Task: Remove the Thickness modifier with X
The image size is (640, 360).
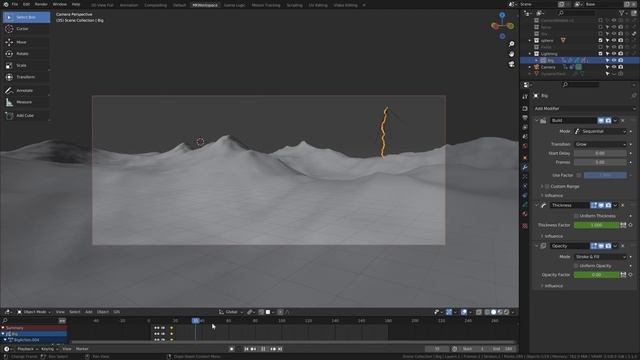Action: pos(622,205)
